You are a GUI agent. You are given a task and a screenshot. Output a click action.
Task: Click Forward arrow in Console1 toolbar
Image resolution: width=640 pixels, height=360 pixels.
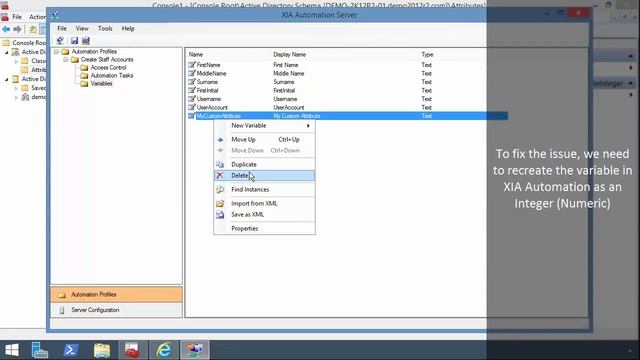click(x=17, y=29)
